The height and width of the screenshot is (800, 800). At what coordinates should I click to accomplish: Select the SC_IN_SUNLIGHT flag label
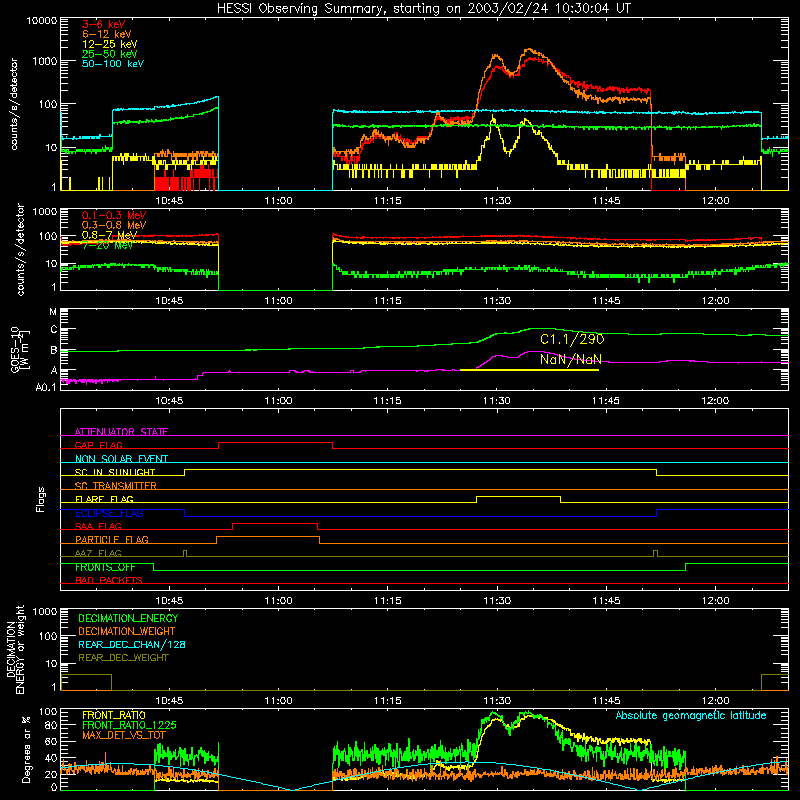pos(115,472)
